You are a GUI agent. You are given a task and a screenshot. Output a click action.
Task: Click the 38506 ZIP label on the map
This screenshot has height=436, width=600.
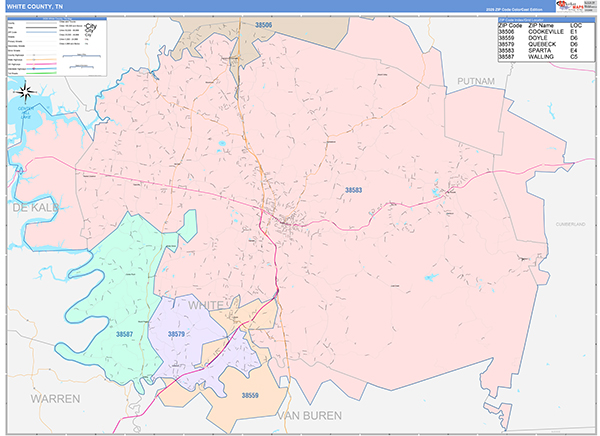[x=264, y=25]
